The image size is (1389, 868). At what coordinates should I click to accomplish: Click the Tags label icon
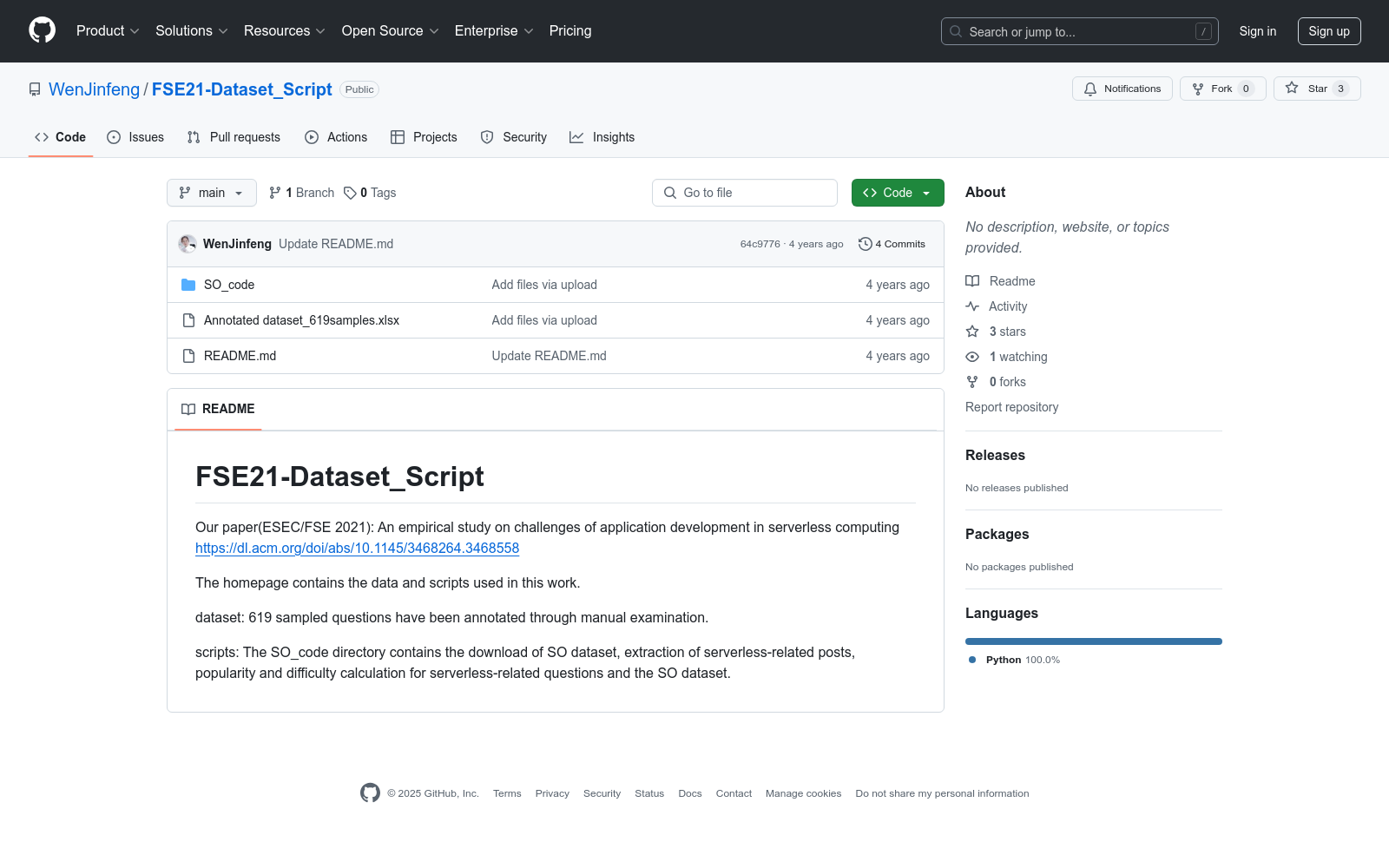(350, 193)
